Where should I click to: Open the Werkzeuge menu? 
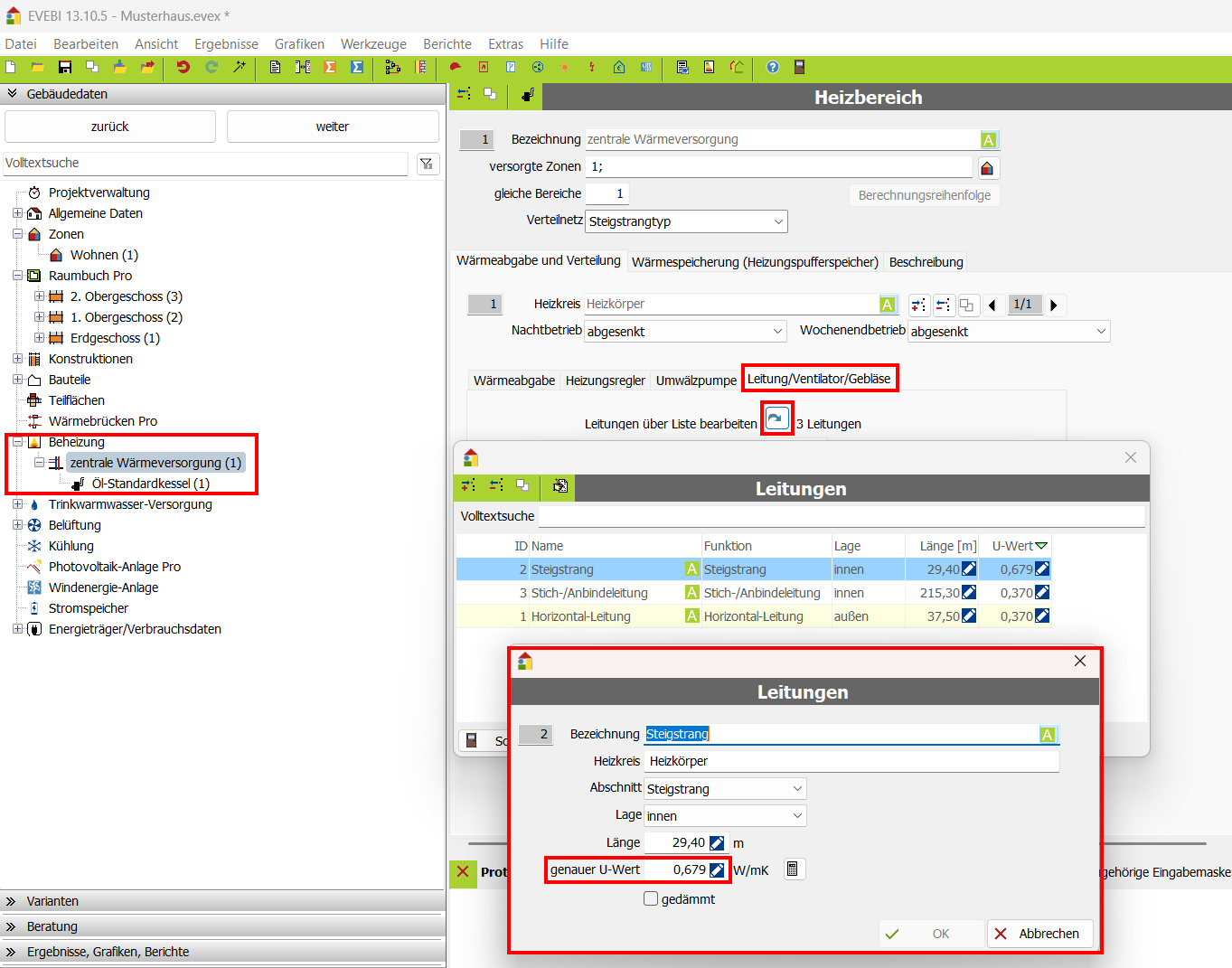pos(373,44)
